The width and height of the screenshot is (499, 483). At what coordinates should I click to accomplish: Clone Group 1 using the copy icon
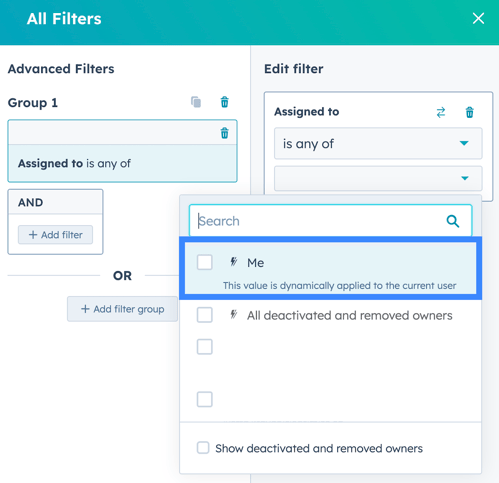pyautogui.click(x=196, y=102)
